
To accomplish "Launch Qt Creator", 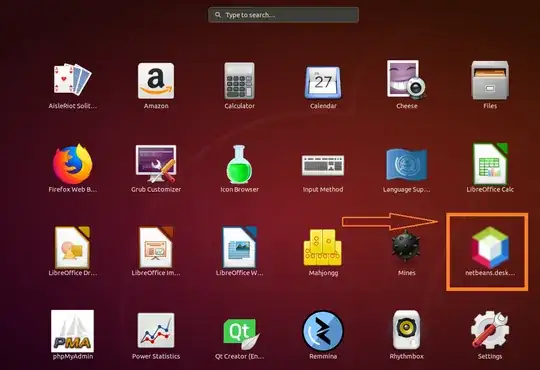I will coord(241,333).
